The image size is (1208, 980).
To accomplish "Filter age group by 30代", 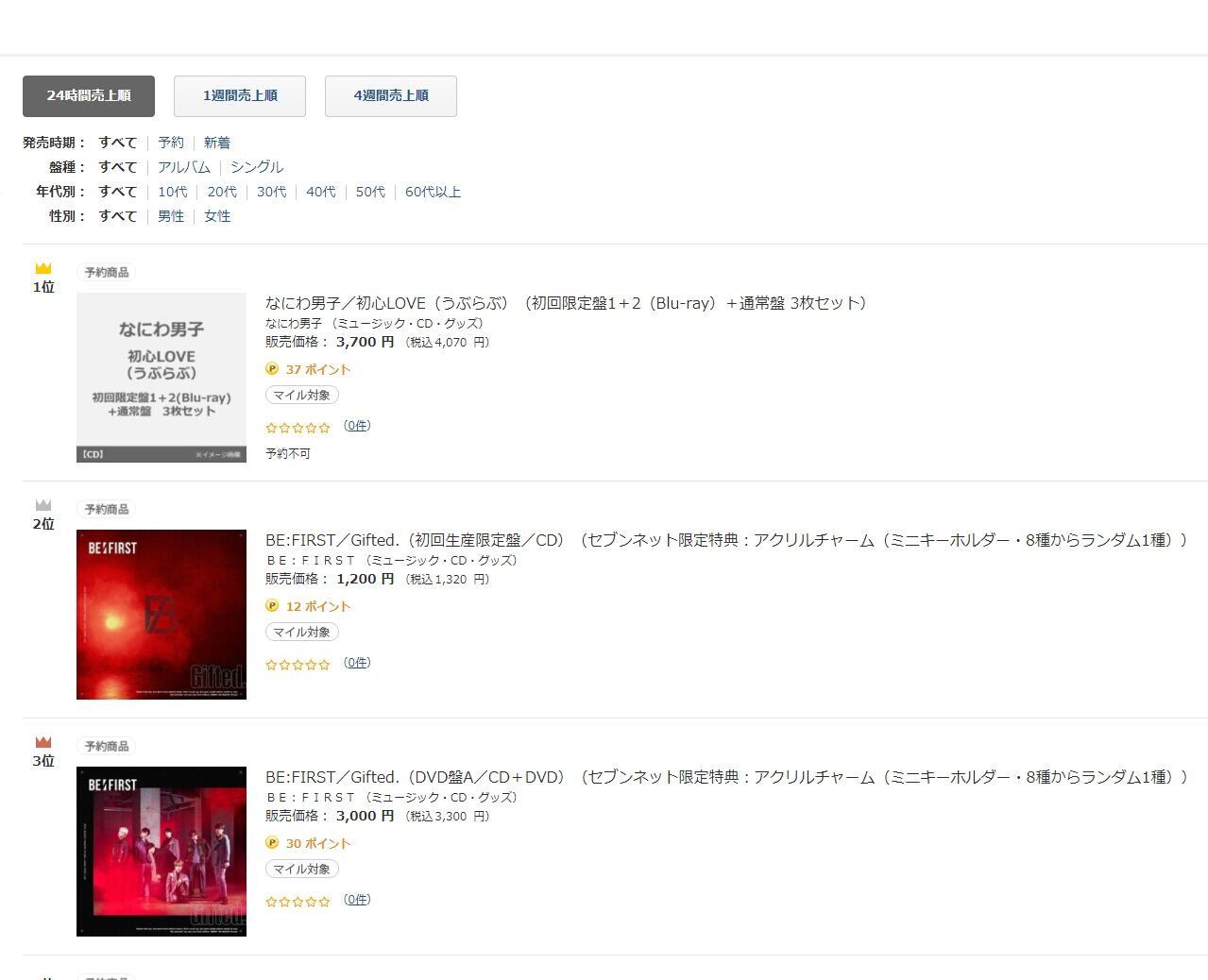I will (272, 192).
